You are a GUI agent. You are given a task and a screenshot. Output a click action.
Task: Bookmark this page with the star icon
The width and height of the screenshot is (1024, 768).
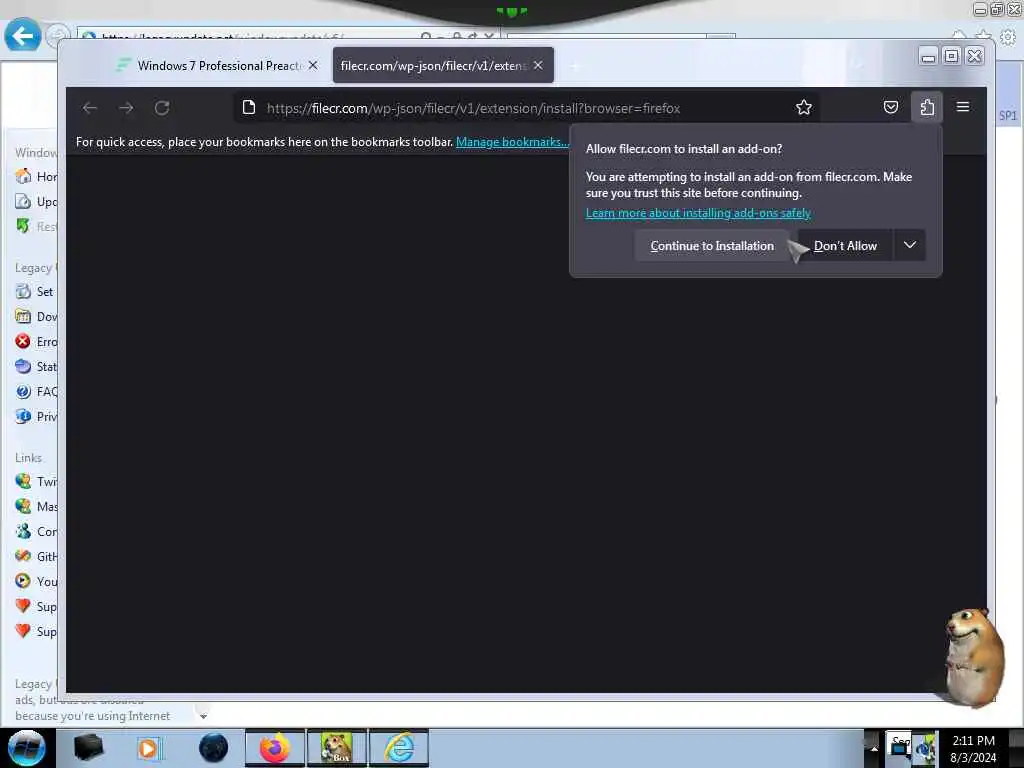(803, 108)
